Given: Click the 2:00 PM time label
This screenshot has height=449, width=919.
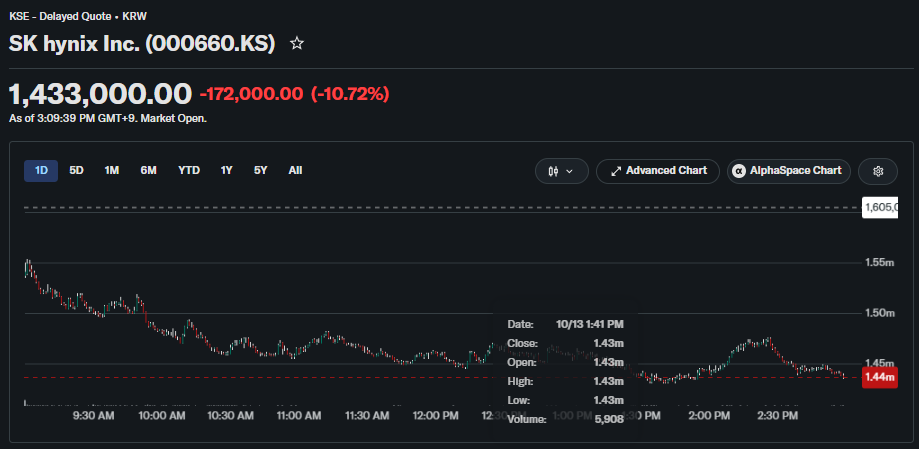Looking at the screenshot, I should (709, 416).
